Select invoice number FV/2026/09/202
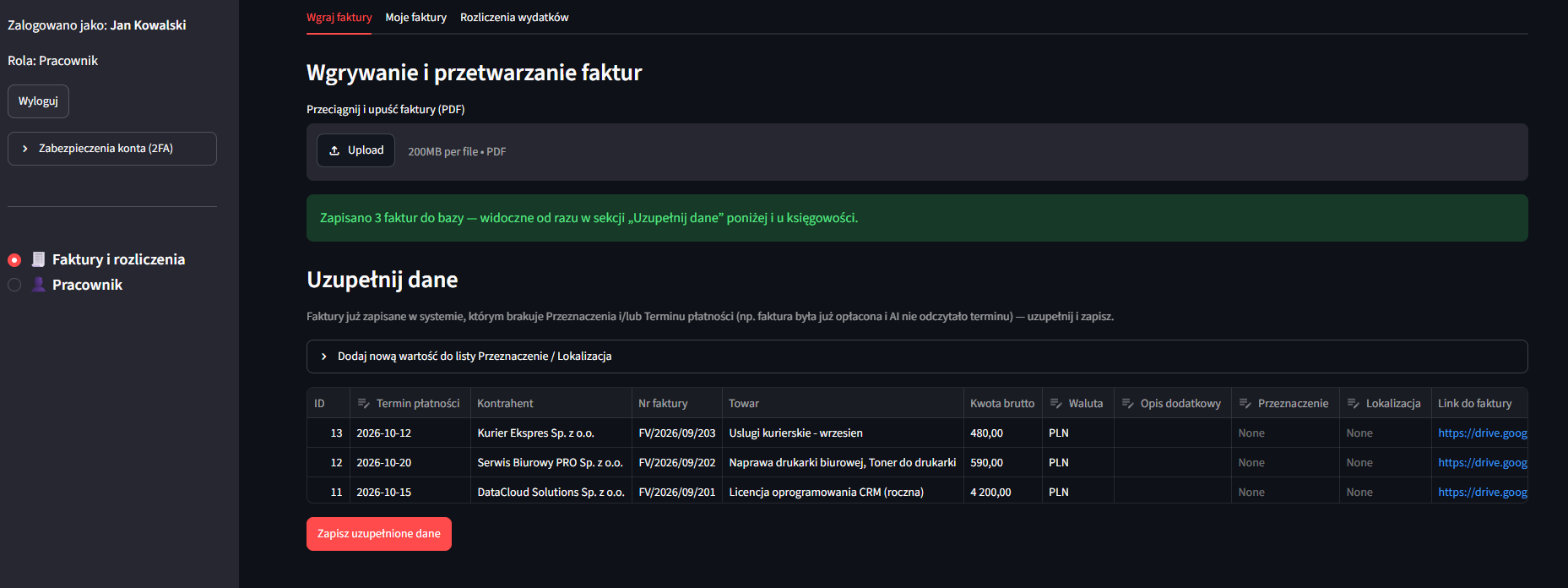This screenshot has height=588, width=1568. (x=677, y=462)
